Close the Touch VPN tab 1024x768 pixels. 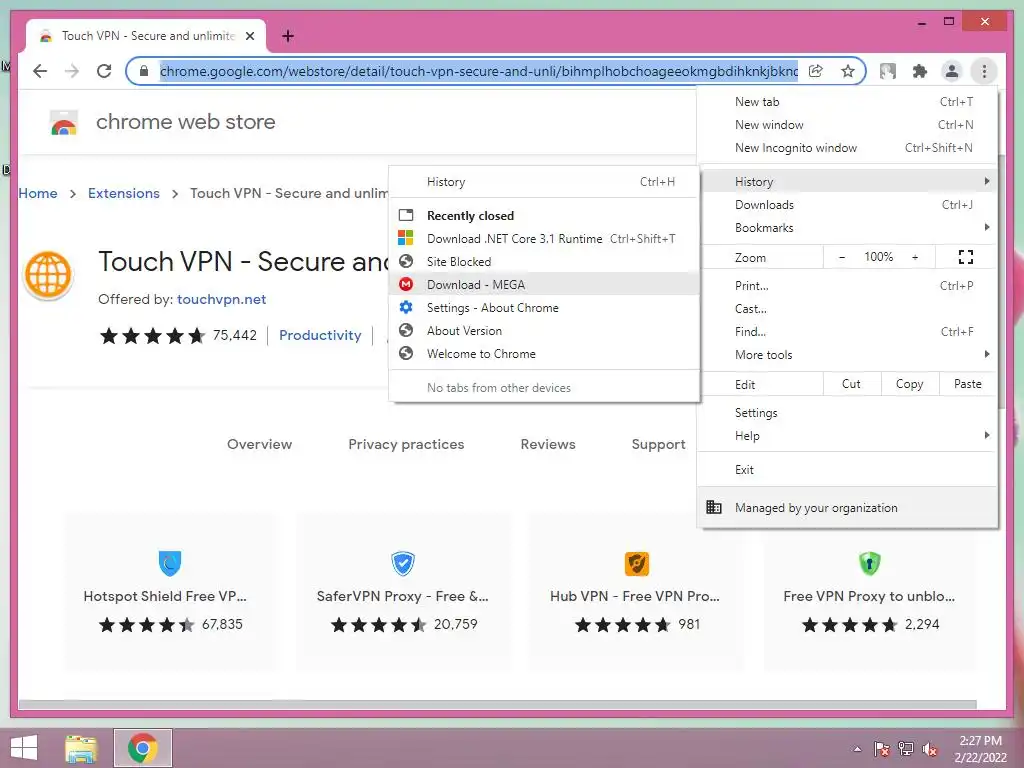(249, 36)
